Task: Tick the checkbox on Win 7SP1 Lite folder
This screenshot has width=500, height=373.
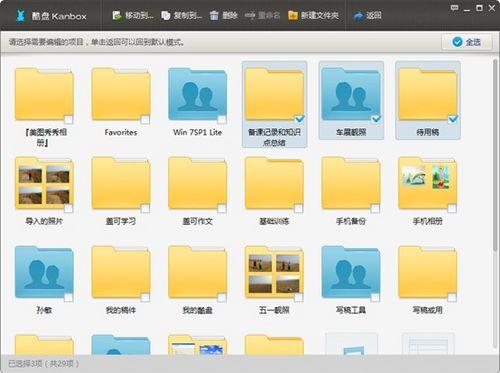Action: [x=222, y=119]
